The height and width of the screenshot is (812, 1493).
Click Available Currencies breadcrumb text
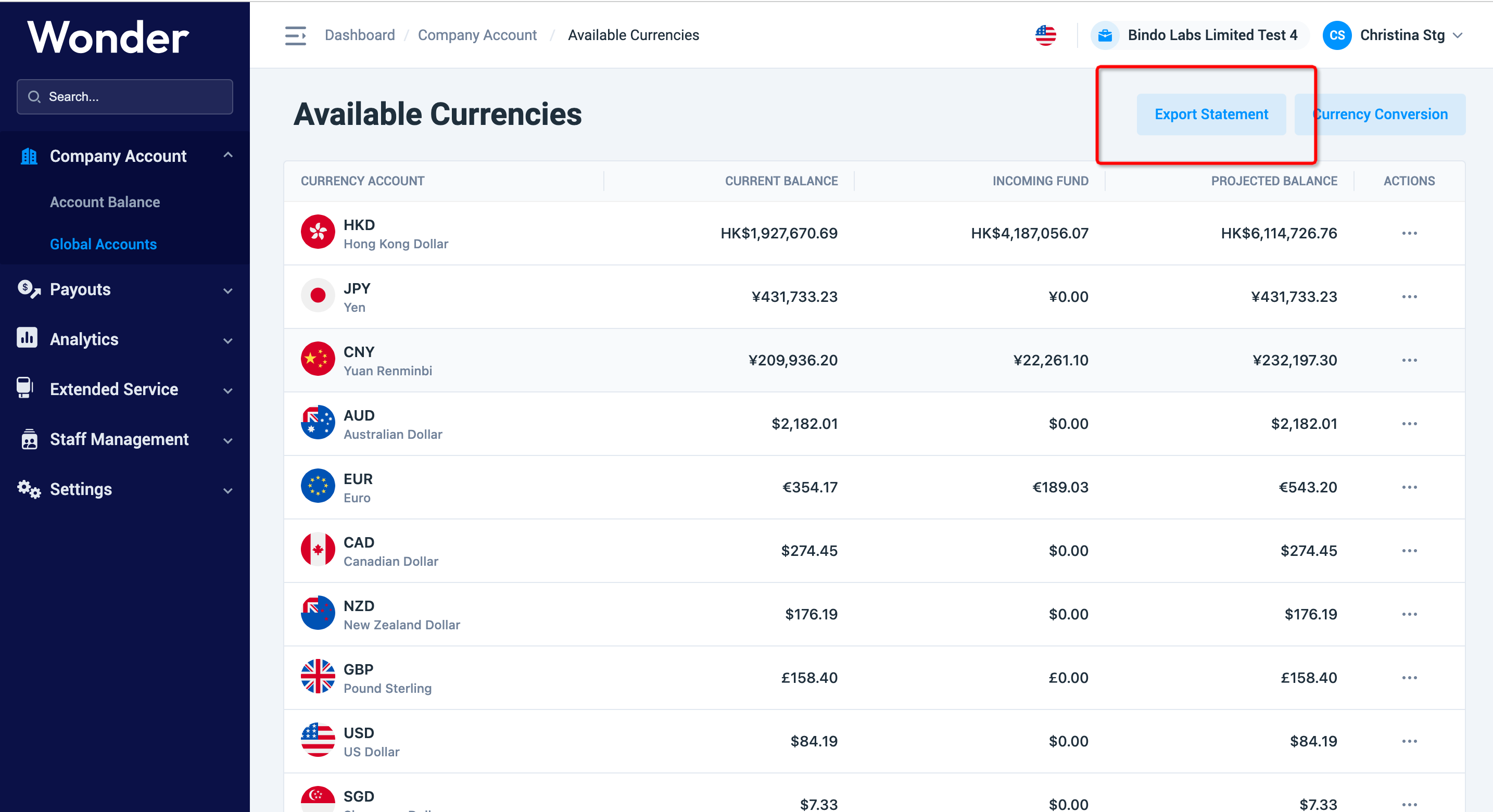[633, 35]
